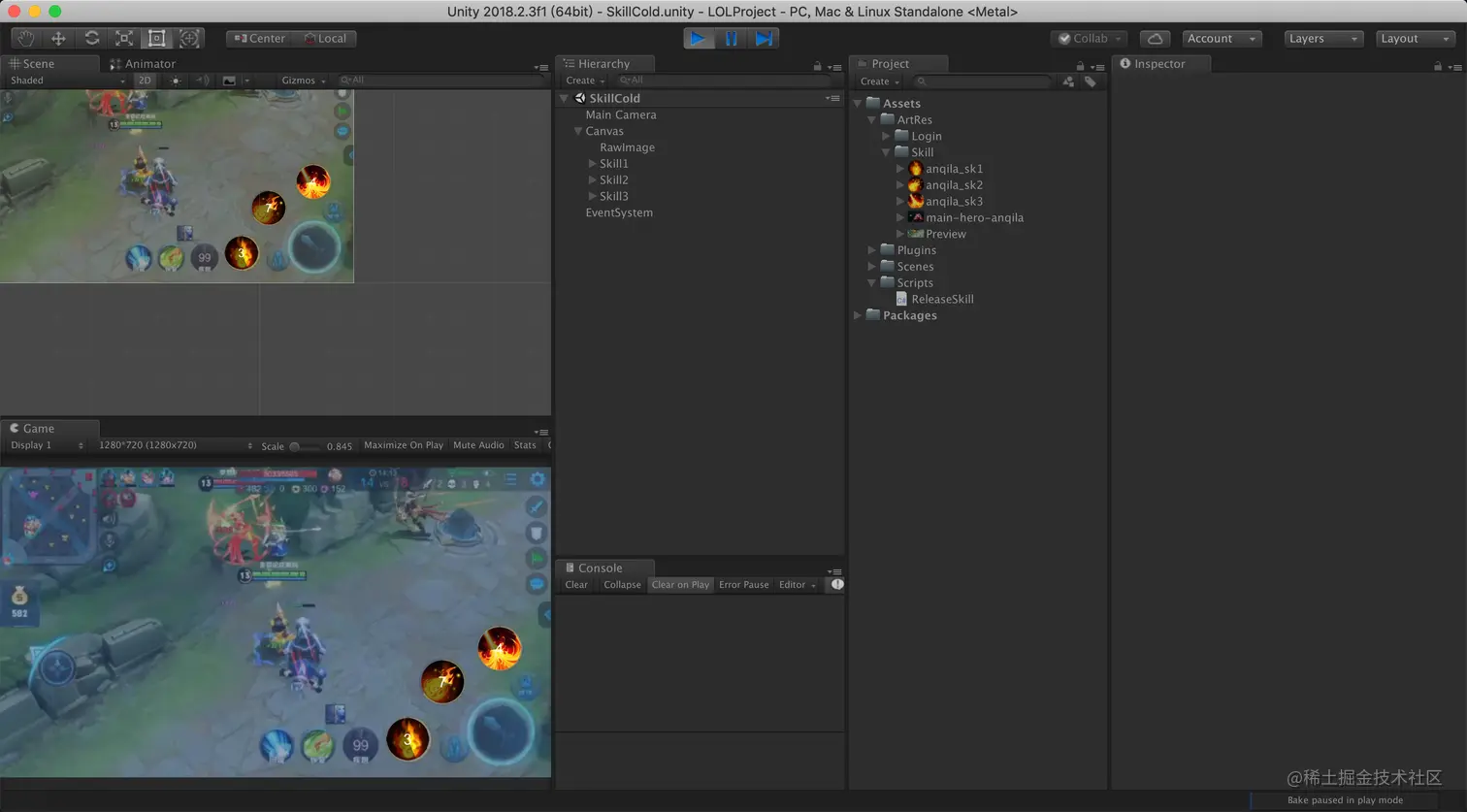Open the Console Editor dropdown
The height and width of the screenshot is (812, 1467).
pos(798,585)
